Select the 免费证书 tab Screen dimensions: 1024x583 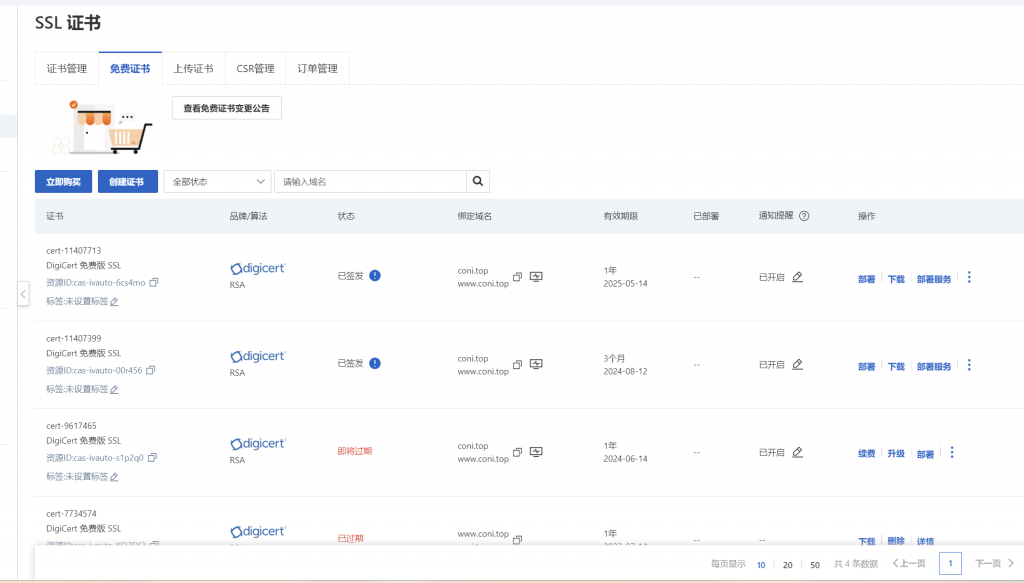pos(130,69)
